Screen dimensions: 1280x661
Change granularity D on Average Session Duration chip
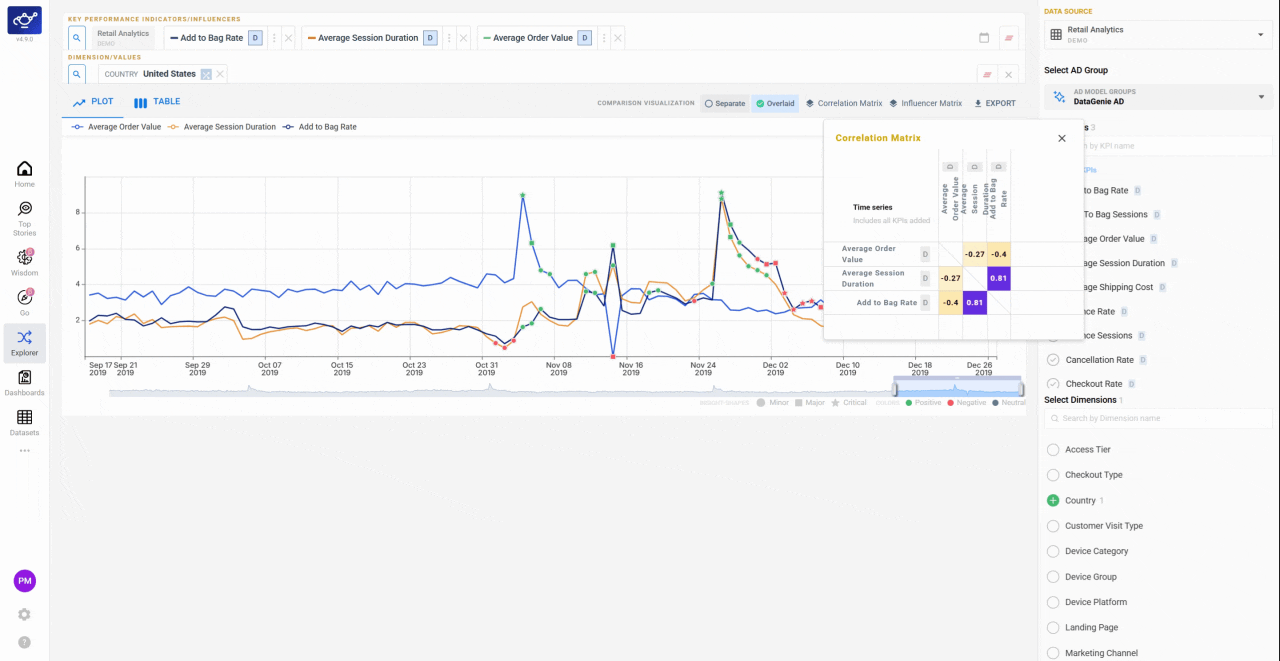[430, 38]
